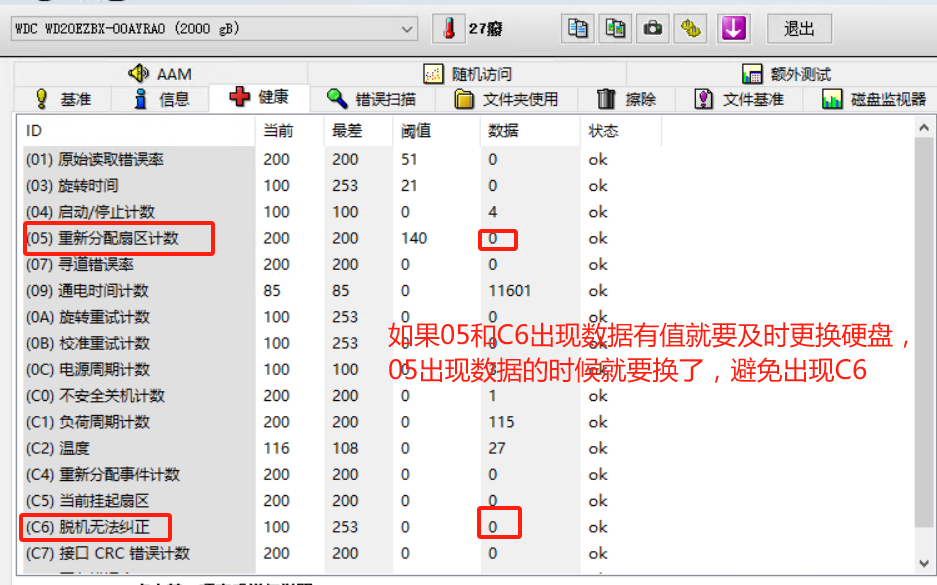
Task: Open the 文件基准 tab
Action: [x=739, y=99]
